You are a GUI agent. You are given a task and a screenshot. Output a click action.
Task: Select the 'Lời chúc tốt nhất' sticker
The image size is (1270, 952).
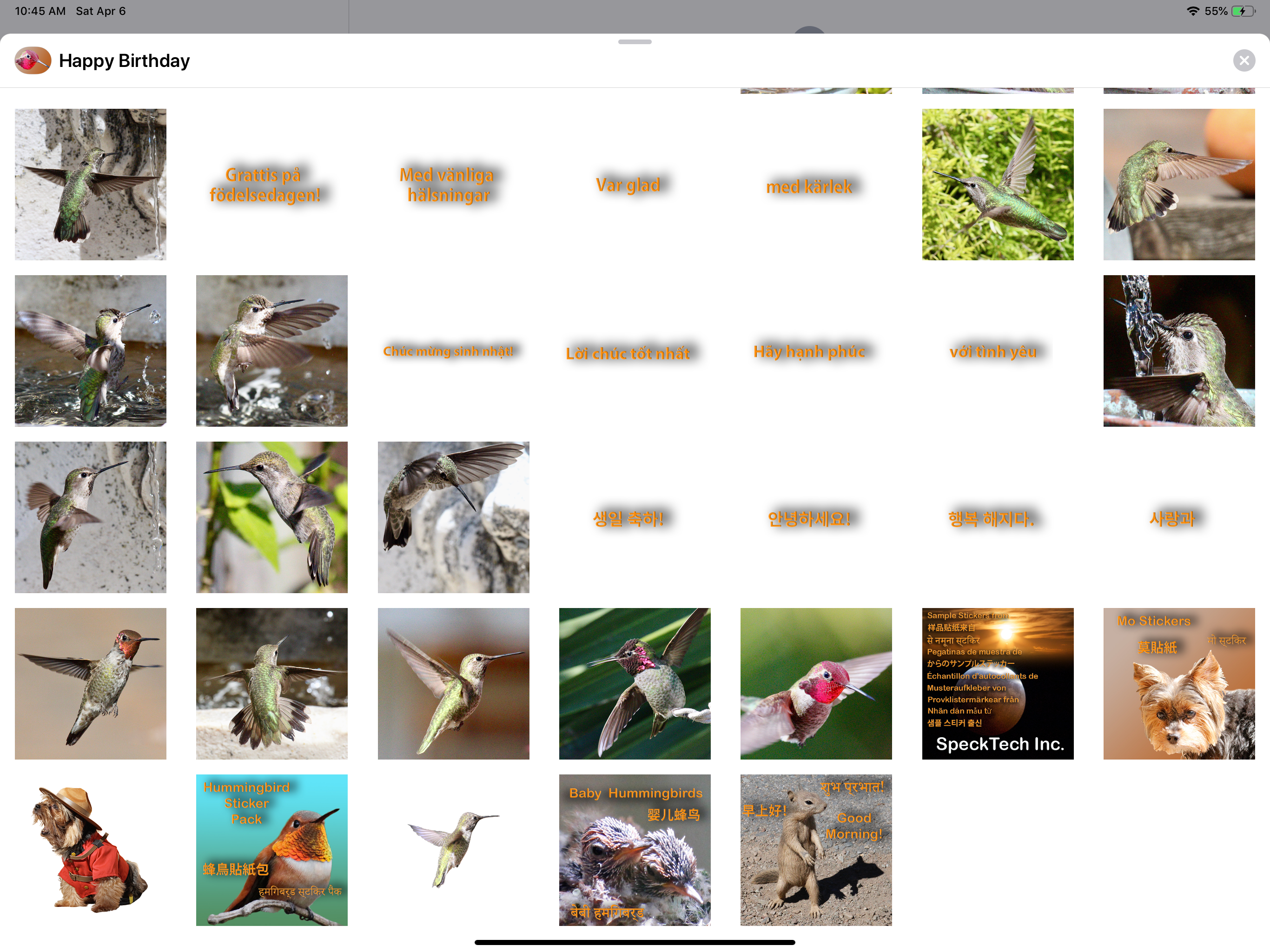(628, 353)
